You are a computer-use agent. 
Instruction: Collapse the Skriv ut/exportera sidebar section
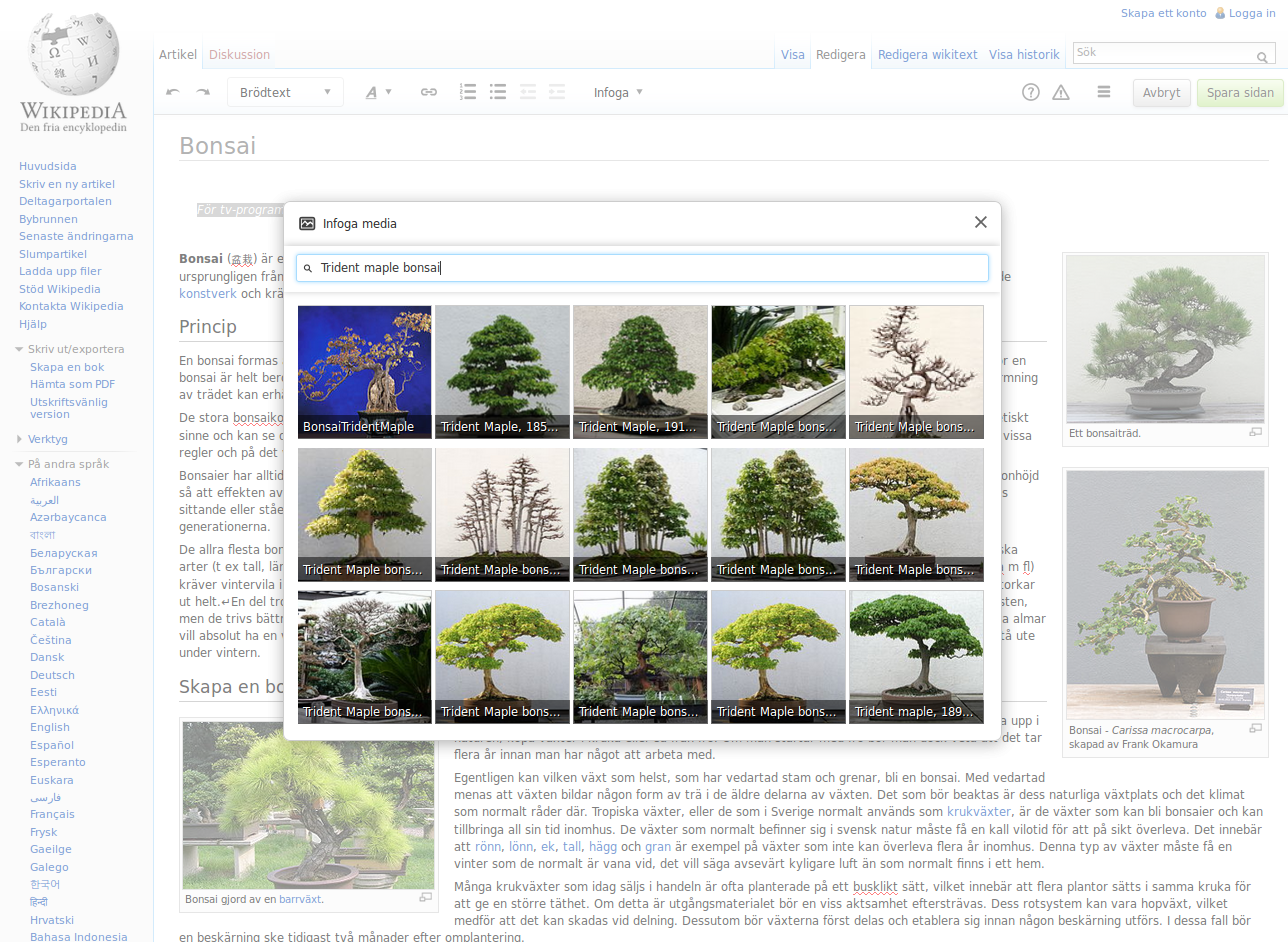(75, 349)
